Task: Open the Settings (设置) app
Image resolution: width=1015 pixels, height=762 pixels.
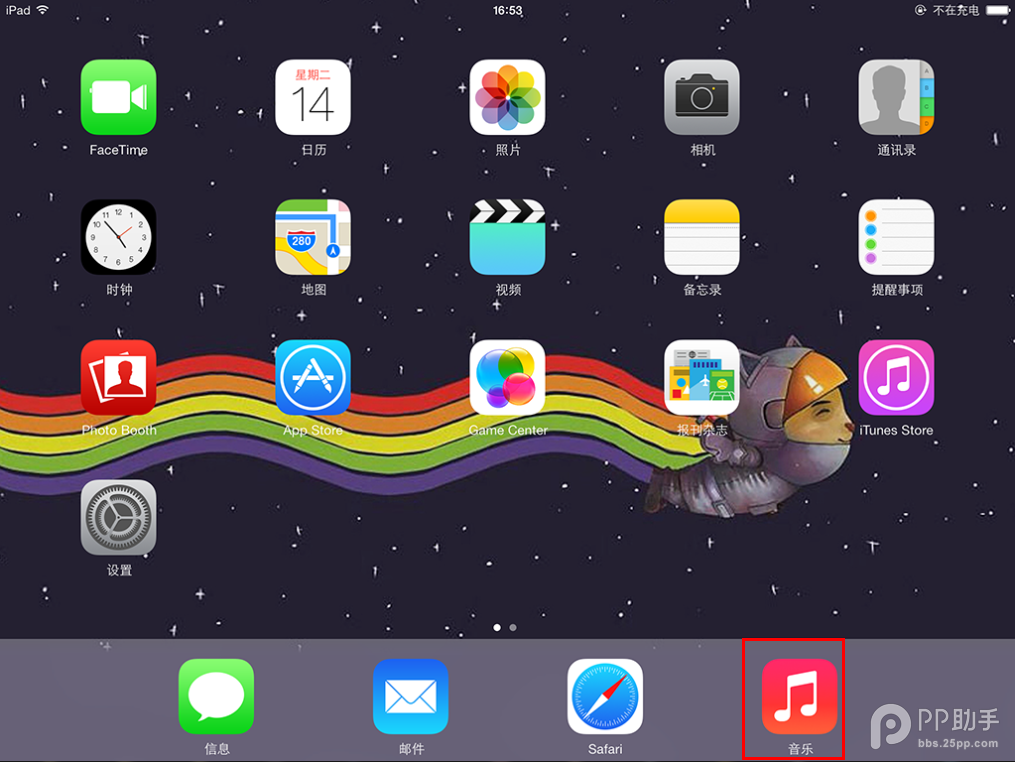Action: pos(118,517)
